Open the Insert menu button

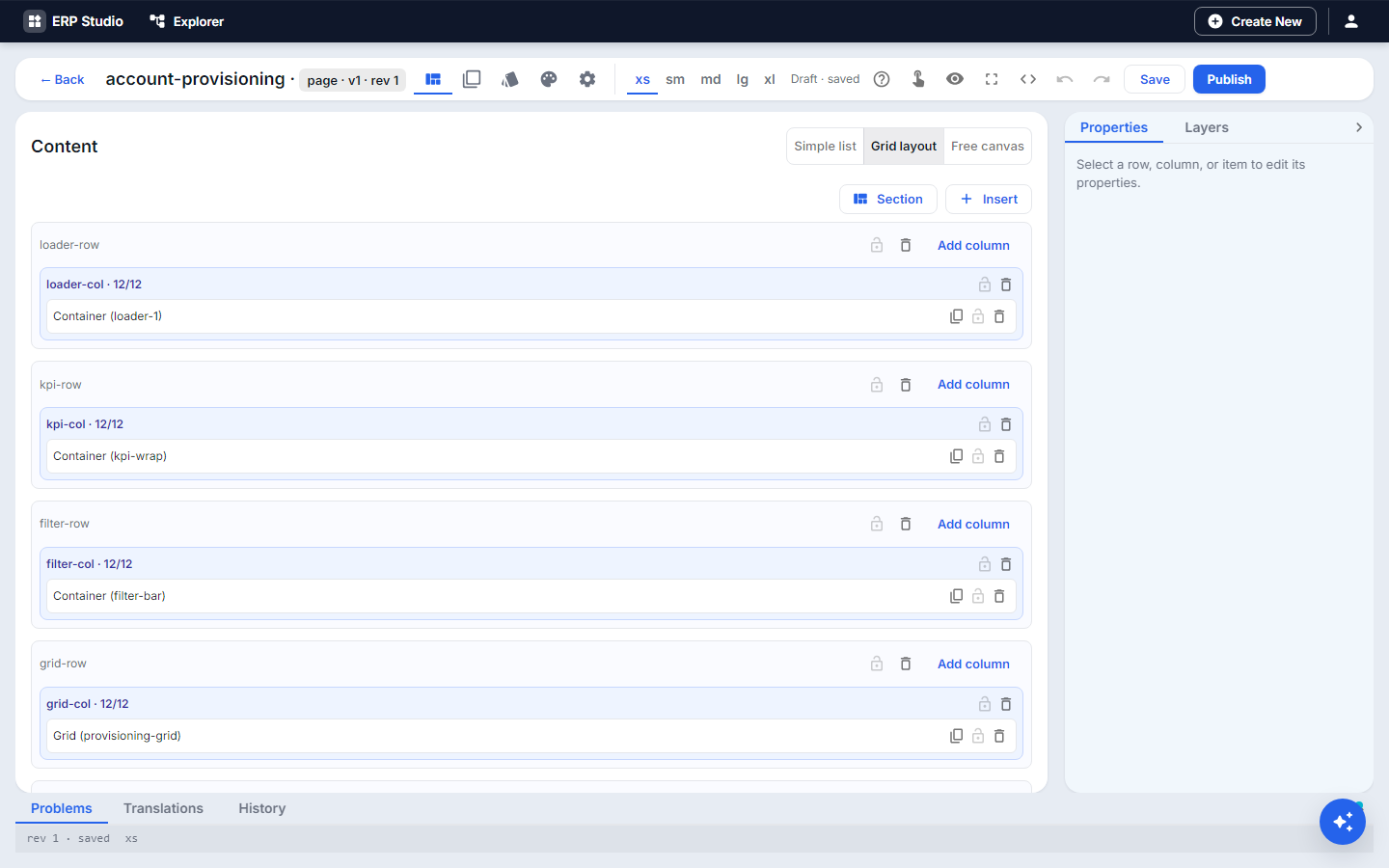click(989, 199)
